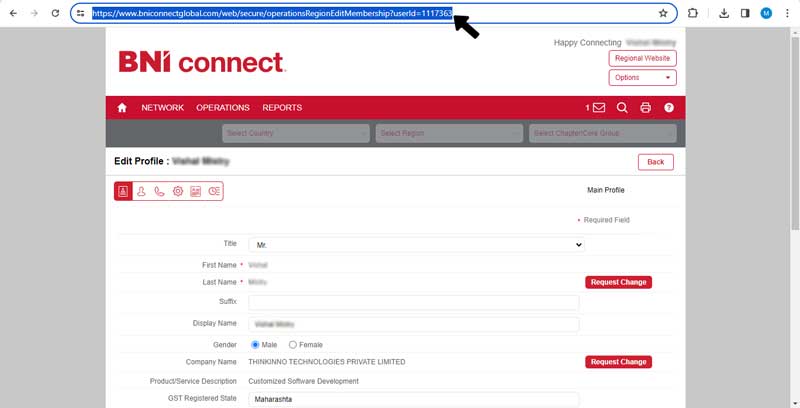Bookmark this page with star icon
This screenshot has height=408, width=800.
663,13
